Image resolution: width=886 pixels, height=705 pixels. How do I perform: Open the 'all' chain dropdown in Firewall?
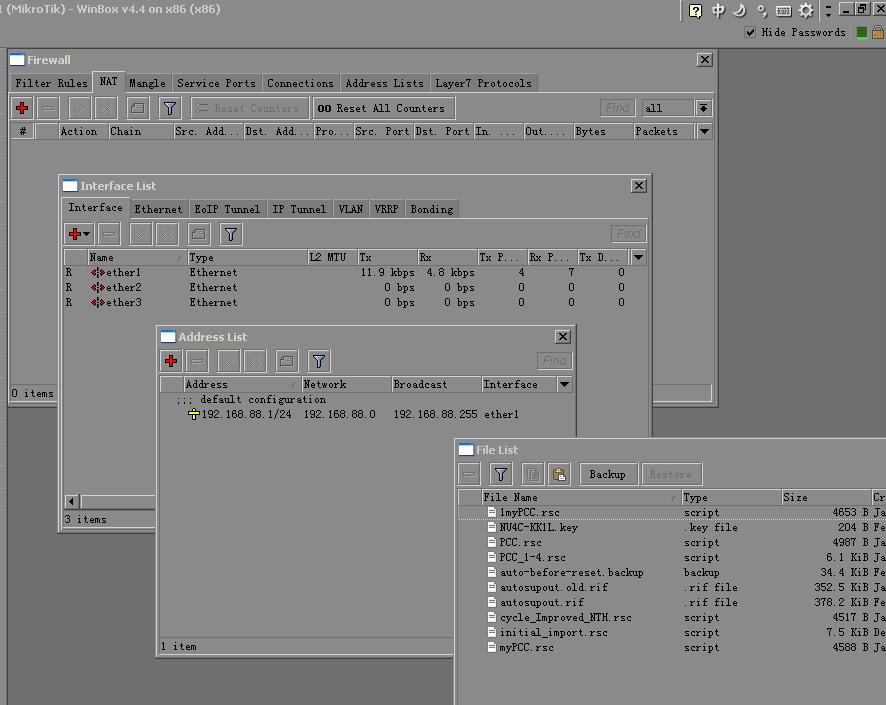(x=703, y=108)
